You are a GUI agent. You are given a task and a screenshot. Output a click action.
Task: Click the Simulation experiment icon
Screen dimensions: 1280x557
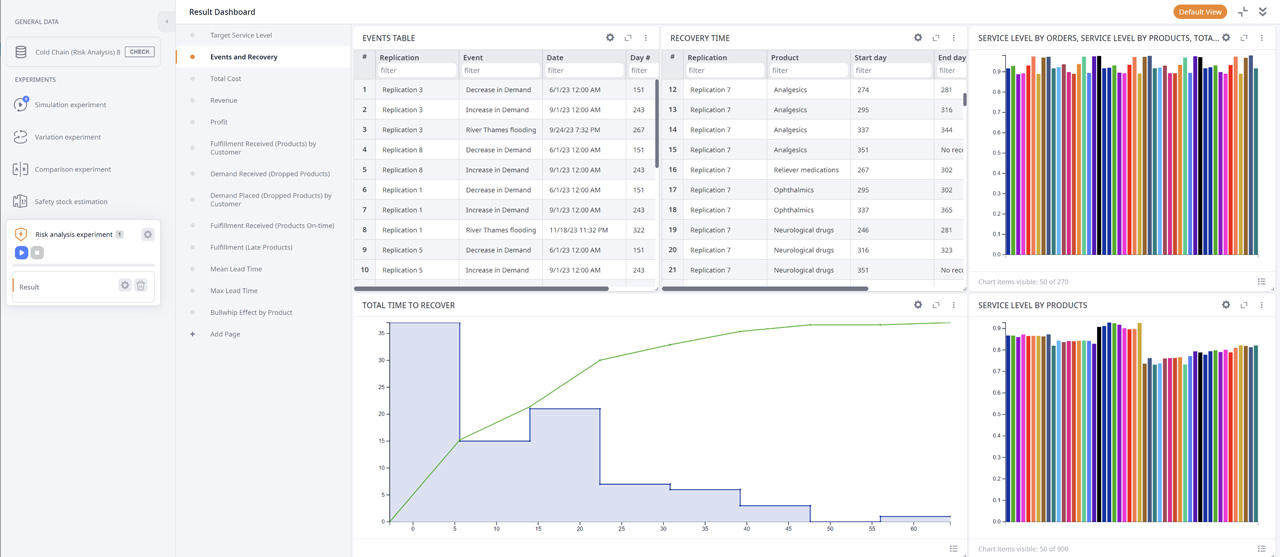(21, 105)
